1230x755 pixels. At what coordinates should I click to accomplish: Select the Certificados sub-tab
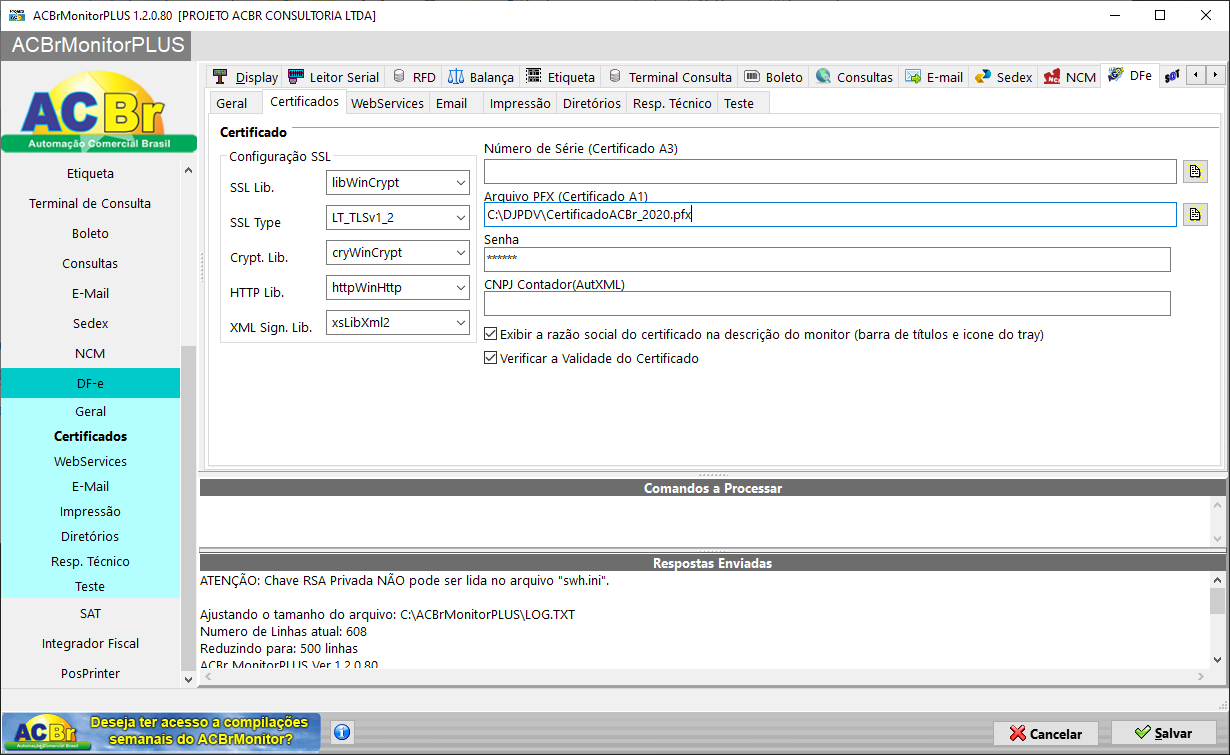305,102
